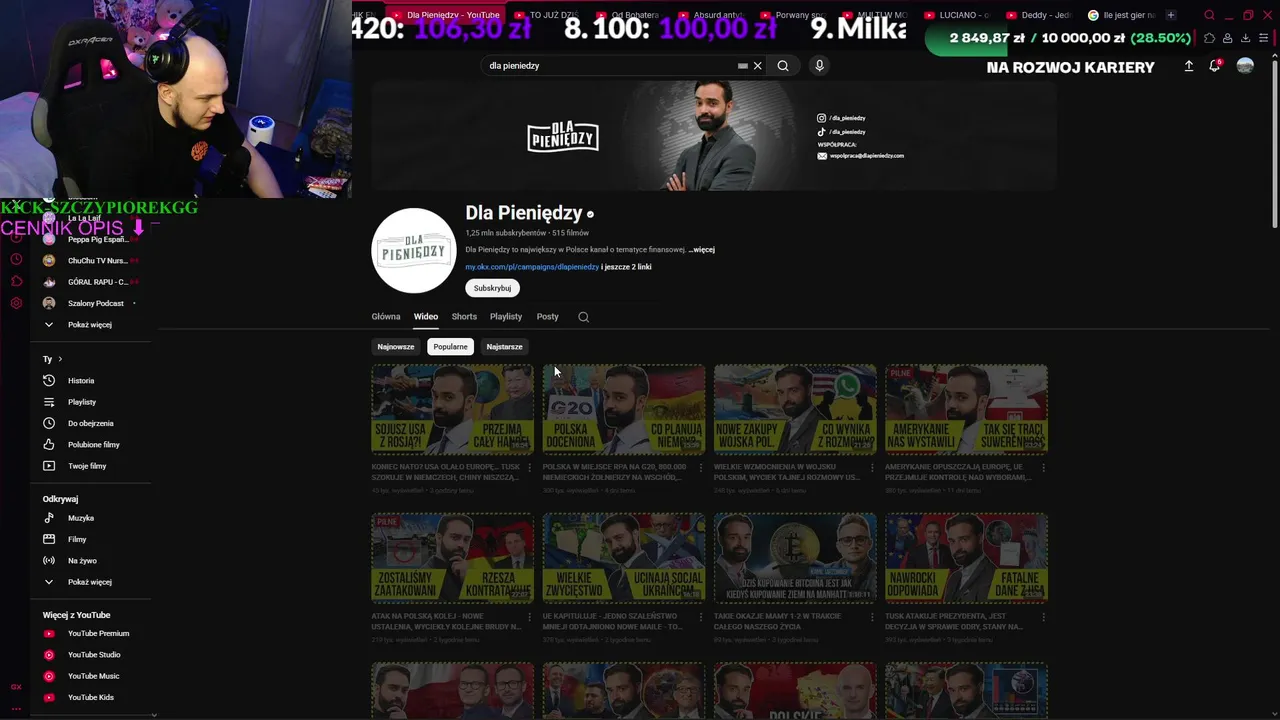This screenshot has width=1280, height=720.
Task: Activate voice search microphone
Action: pyautogui.click(x=819, y=66)
